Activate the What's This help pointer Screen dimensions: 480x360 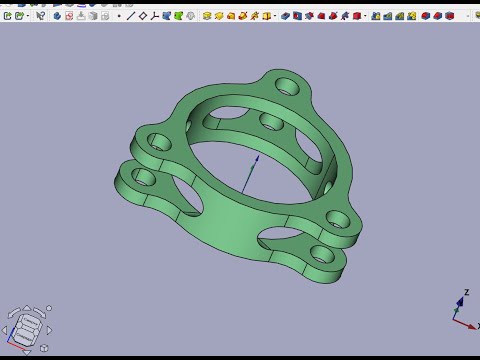click(41, 16)
